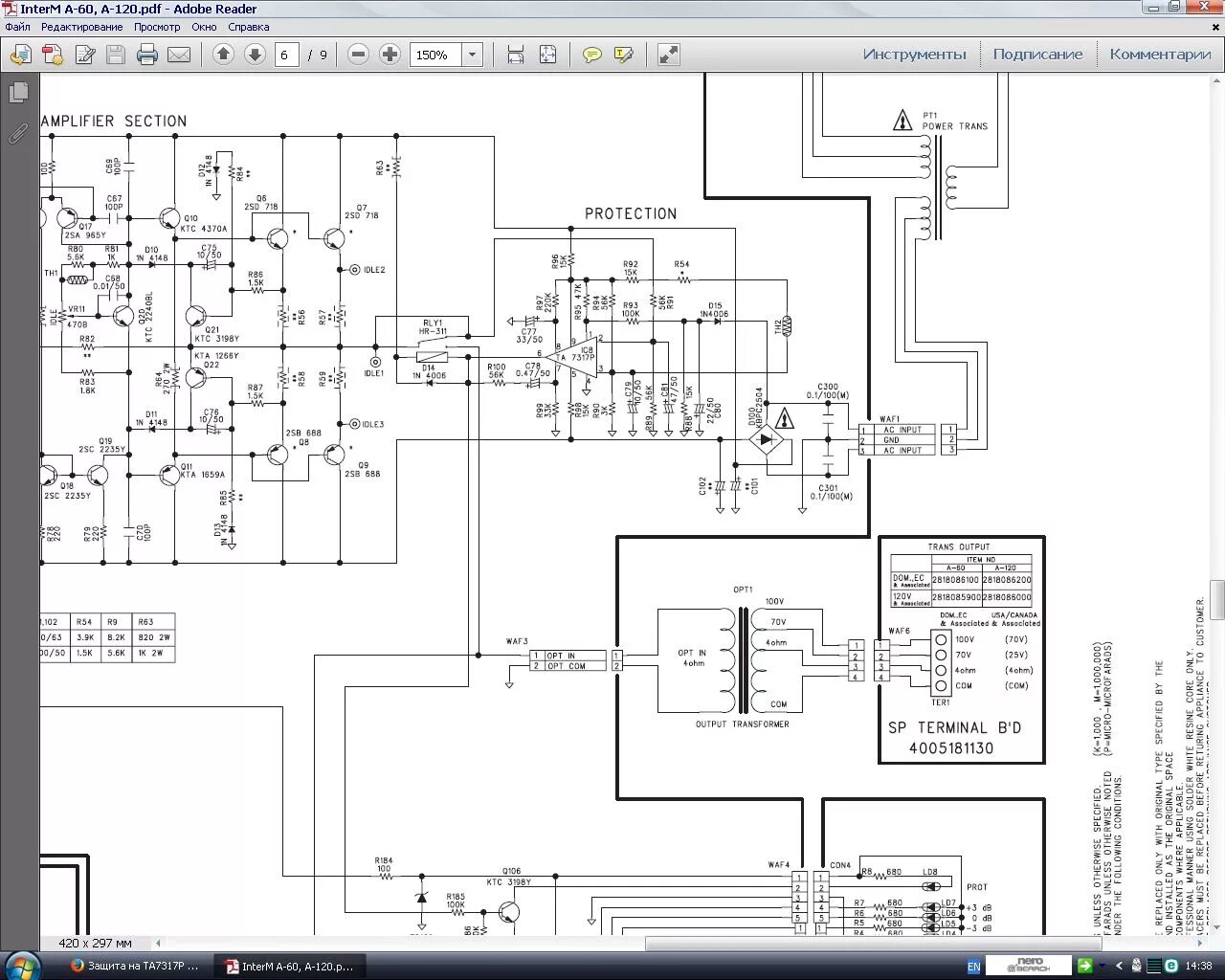Click the OUTPUT TRANSFORMER label

click(x=743, y=724)
